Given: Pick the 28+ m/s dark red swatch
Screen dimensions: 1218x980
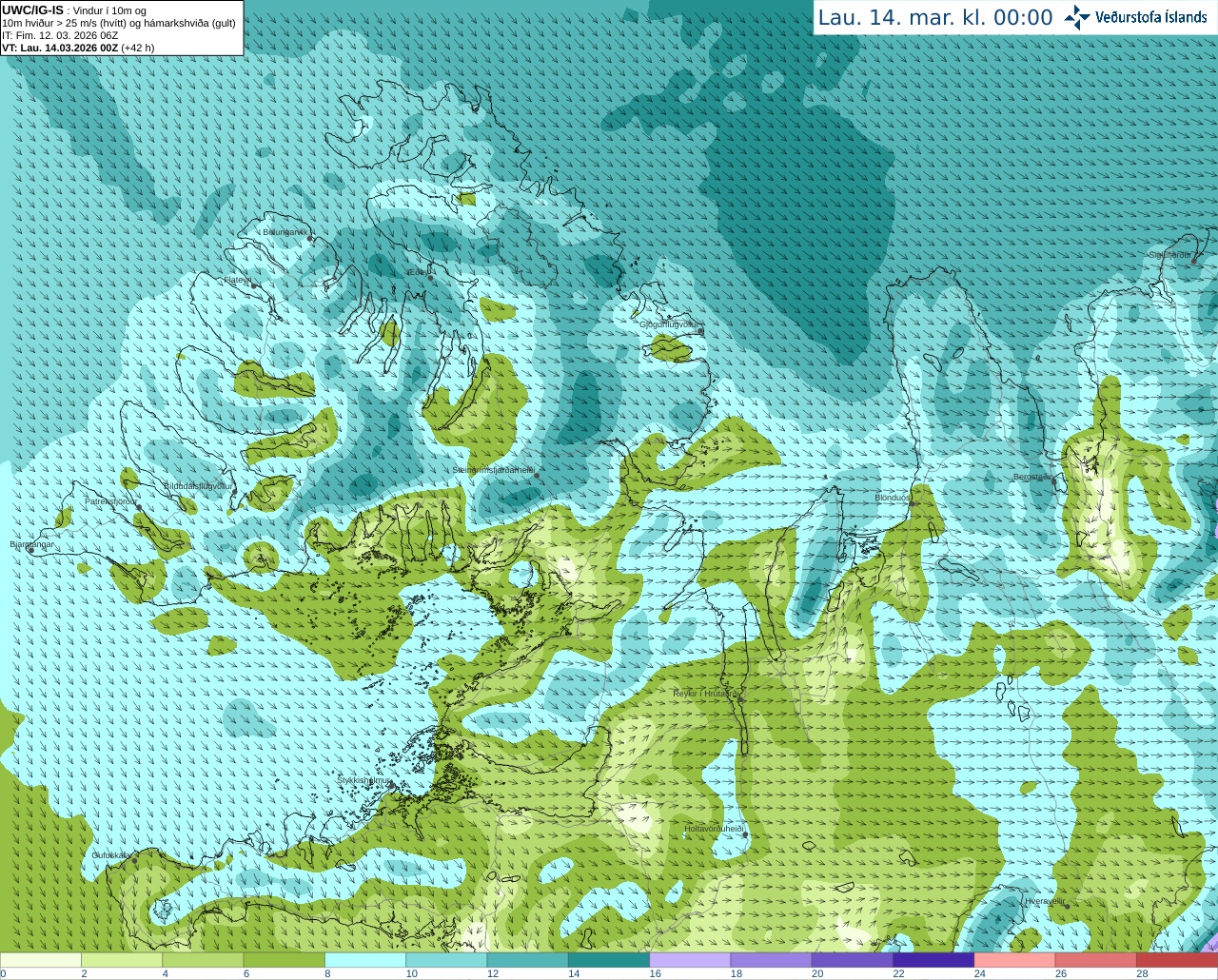Looking at the screenshot, I should [x=1177, y=960].
